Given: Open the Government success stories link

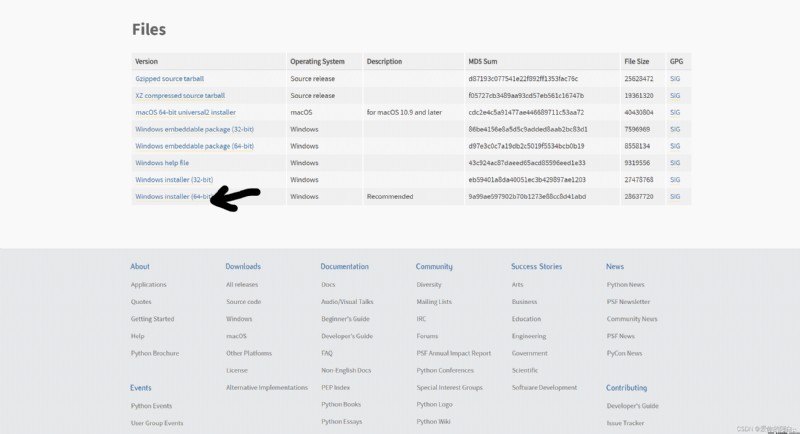Looking at the screenshot, I should coord(530,353).
